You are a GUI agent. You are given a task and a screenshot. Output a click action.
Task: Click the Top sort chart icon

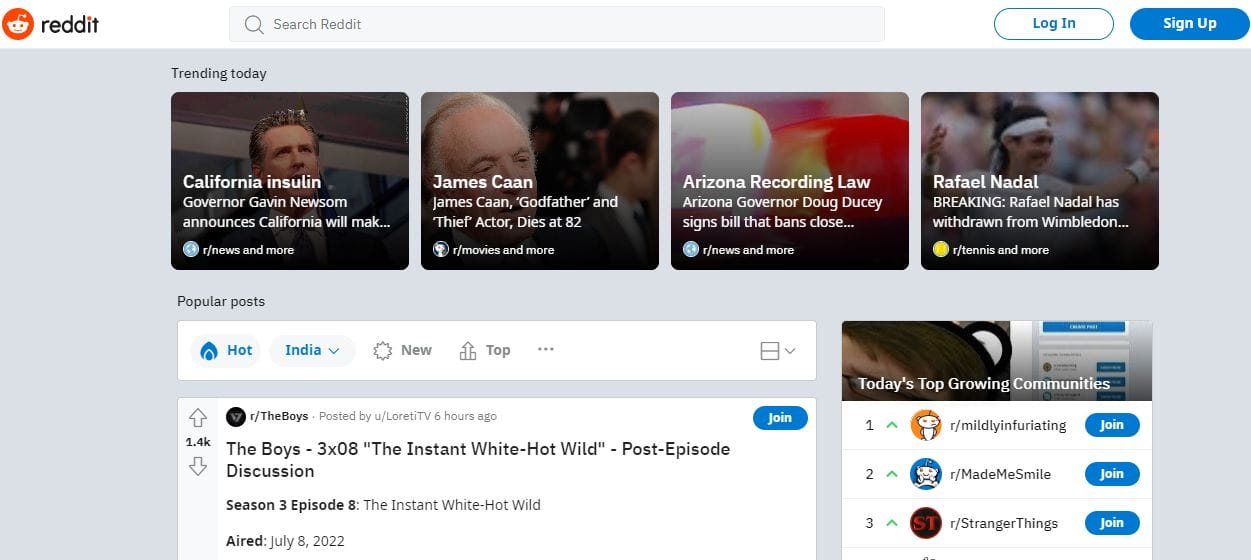point(467,351)
